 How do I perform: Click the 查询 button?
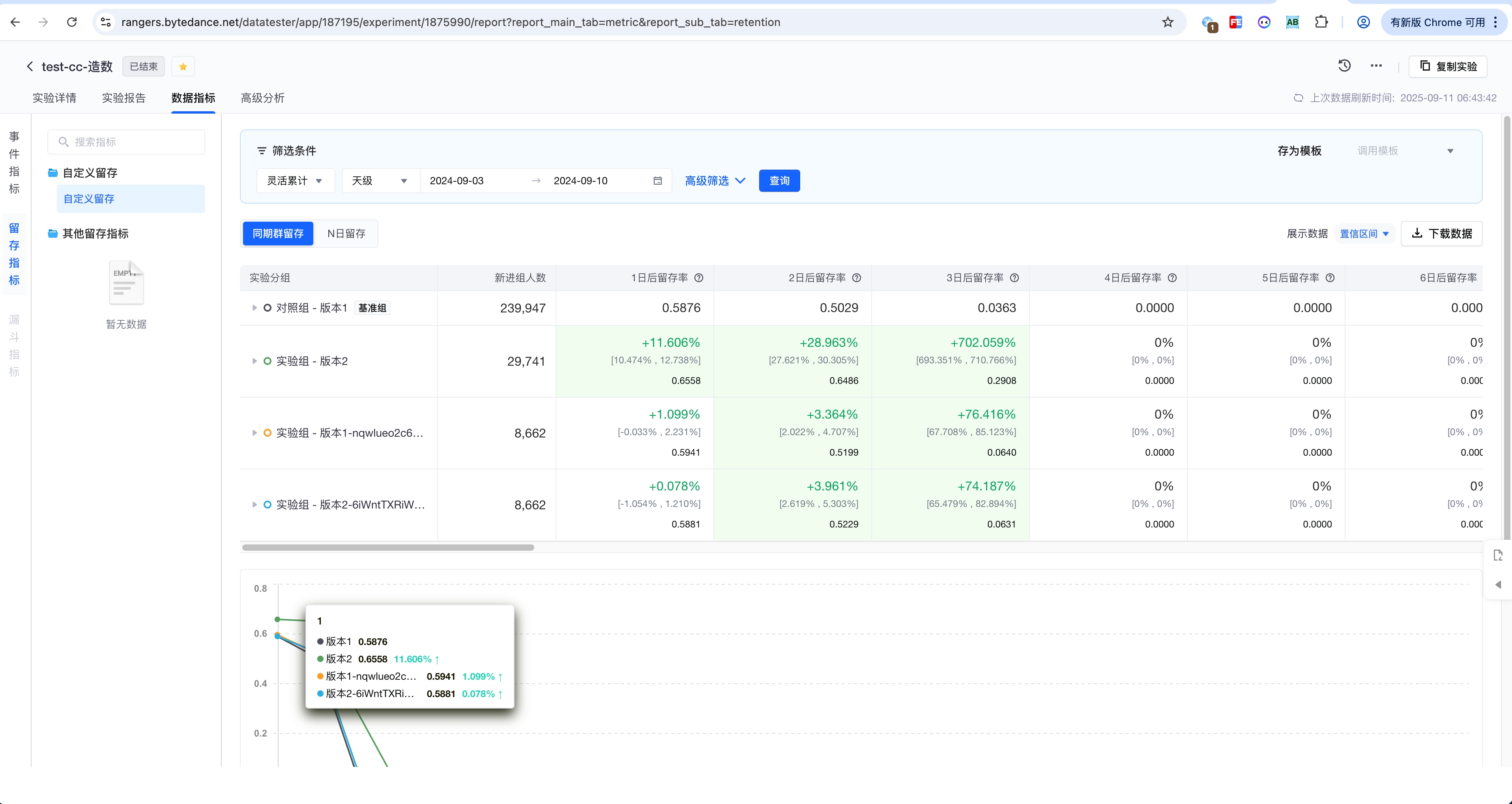tap(779, 181)
